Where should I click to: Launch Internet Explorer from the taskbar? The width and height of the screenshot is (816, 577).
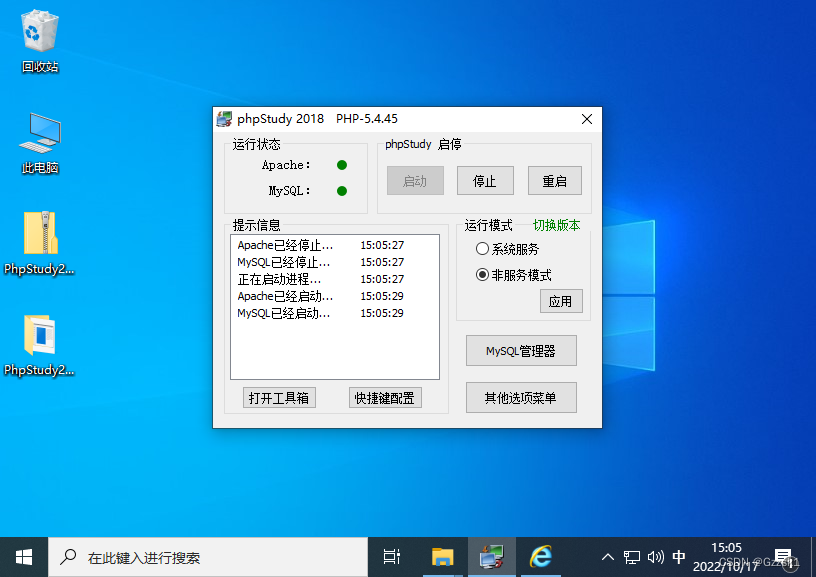pos(541,557)
